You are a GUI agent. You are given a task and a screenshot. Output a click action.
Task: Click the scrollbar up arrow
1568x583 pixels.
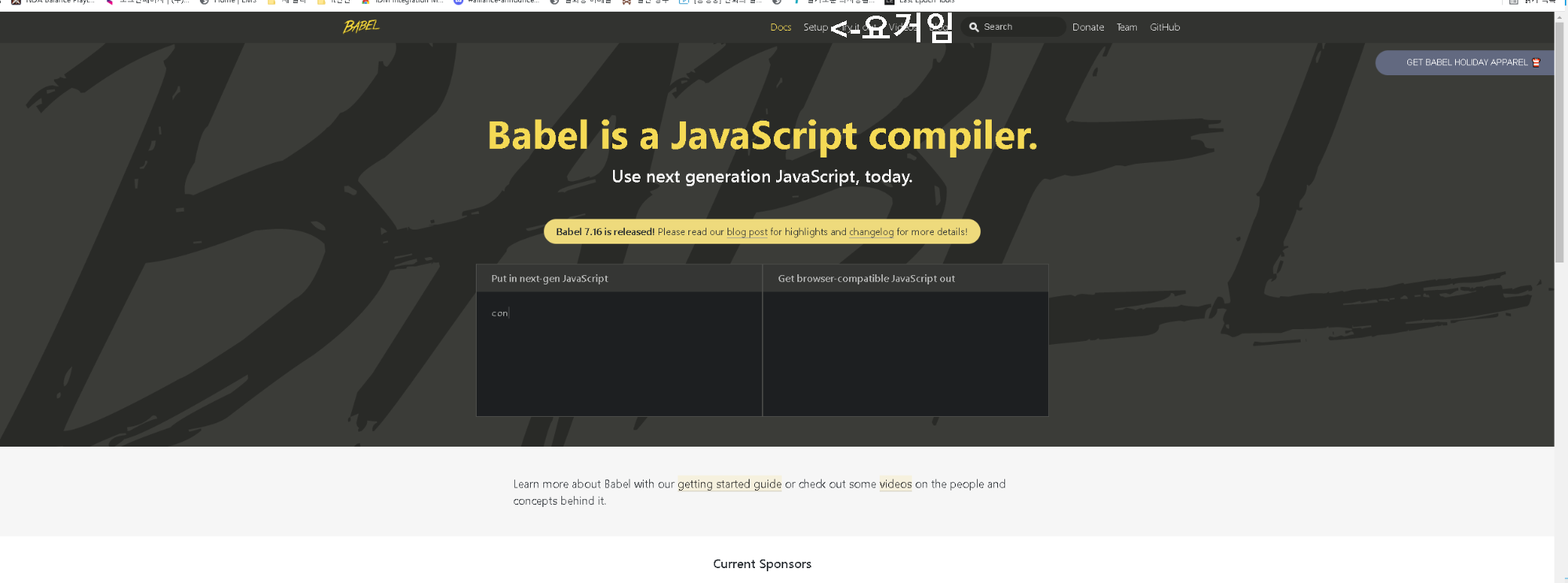[x=1561, y=16]
